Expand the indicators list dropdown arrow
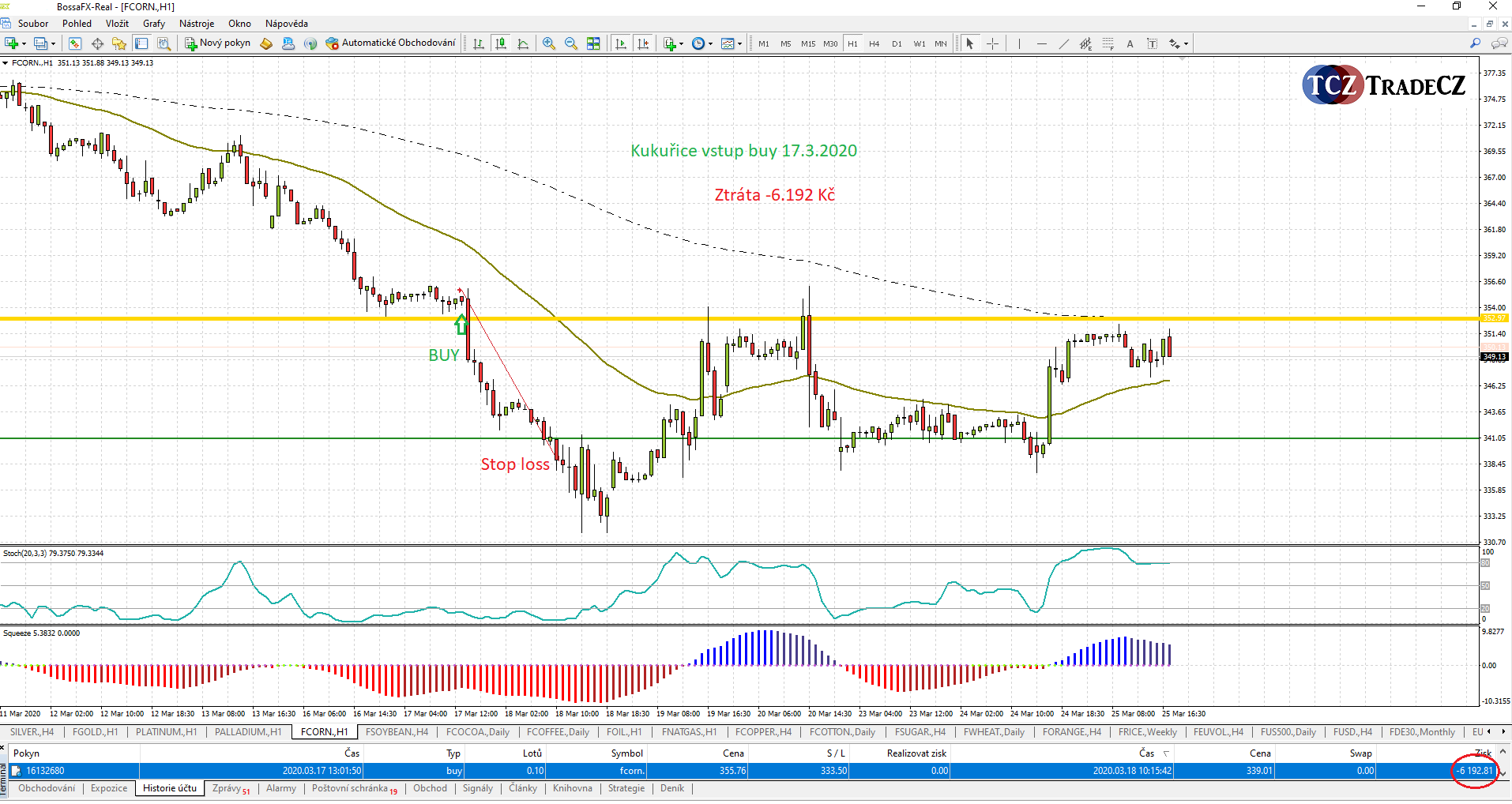Image resolution: width=1512 pixels, height=804 pixels. pyautogui.click(x=681, y=44)
